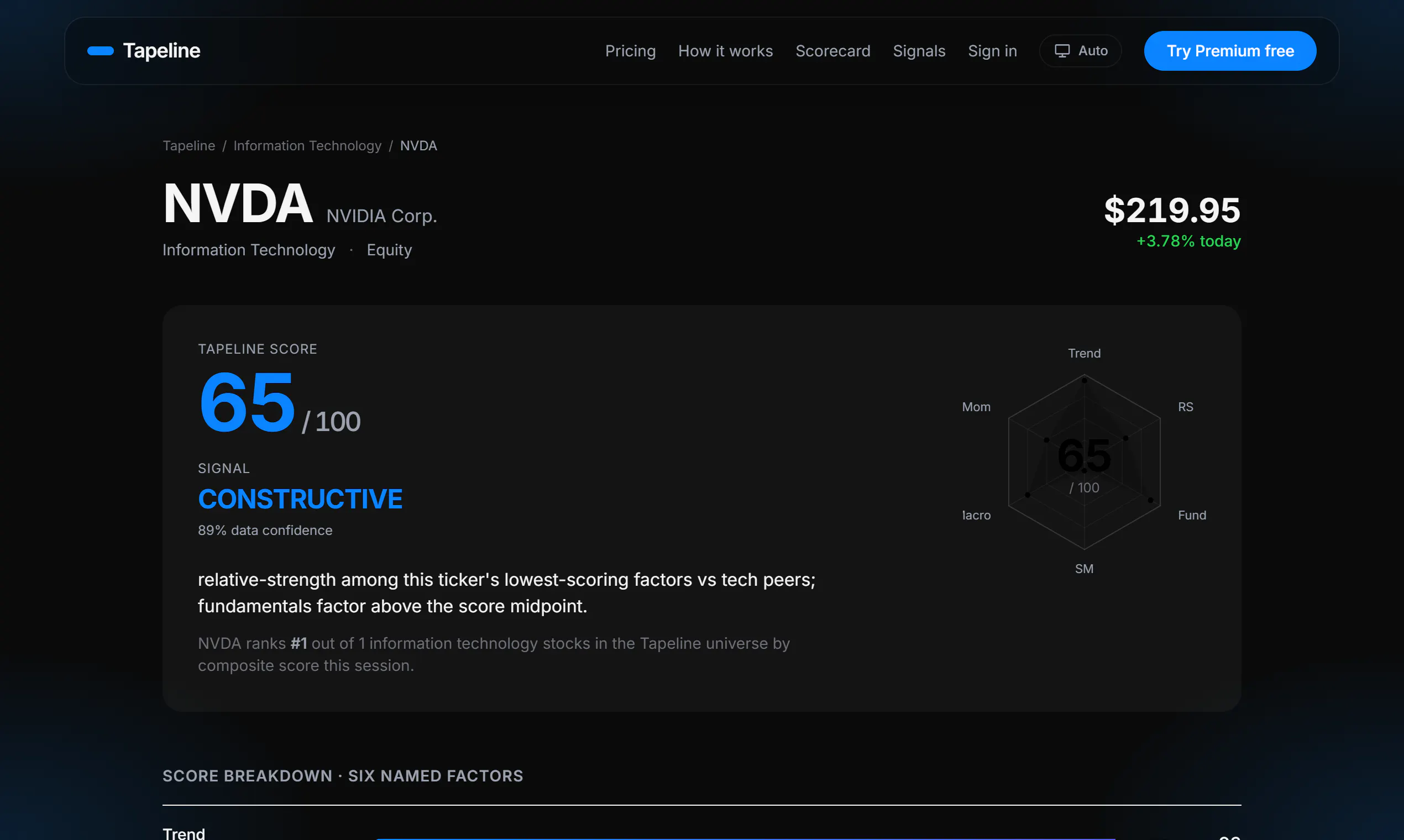Open the Pricing page
This screenshot has height=840, width=1404.
pyautogui.click(x=630, y=51)
